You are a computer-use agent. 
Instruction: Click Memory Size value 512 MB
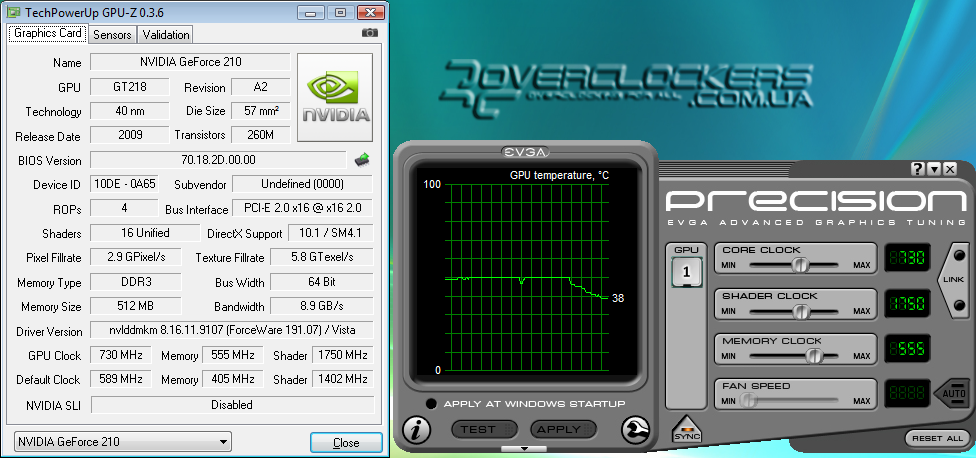136,306
